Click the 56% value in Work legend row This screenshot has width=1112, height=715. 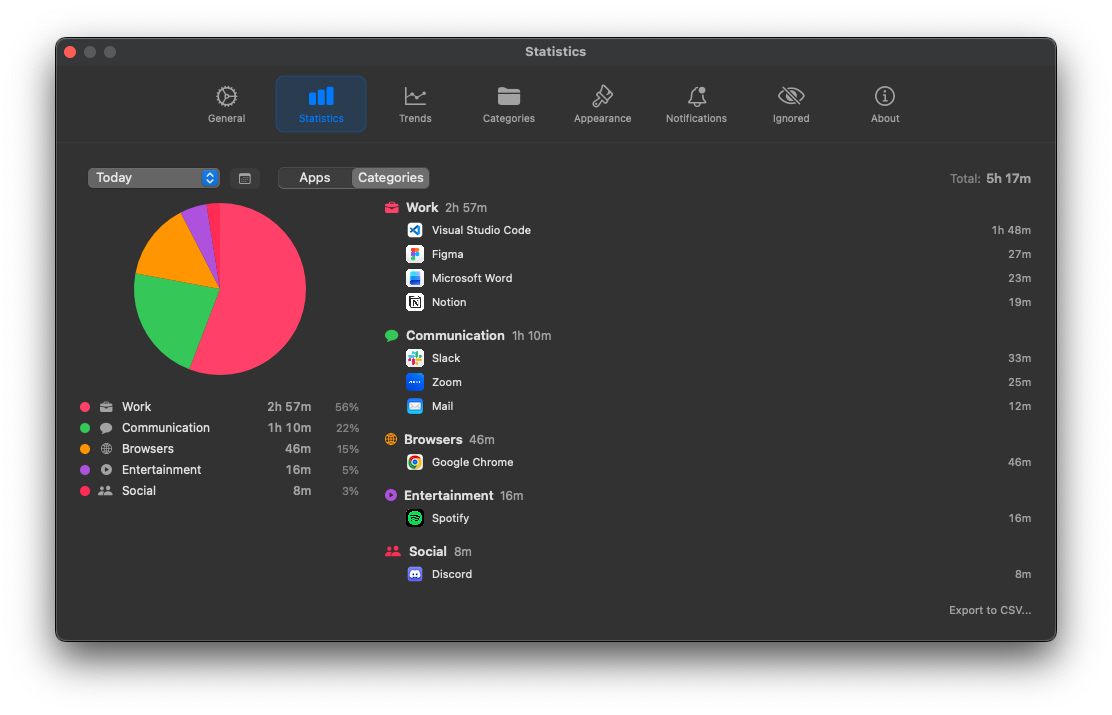347,407
